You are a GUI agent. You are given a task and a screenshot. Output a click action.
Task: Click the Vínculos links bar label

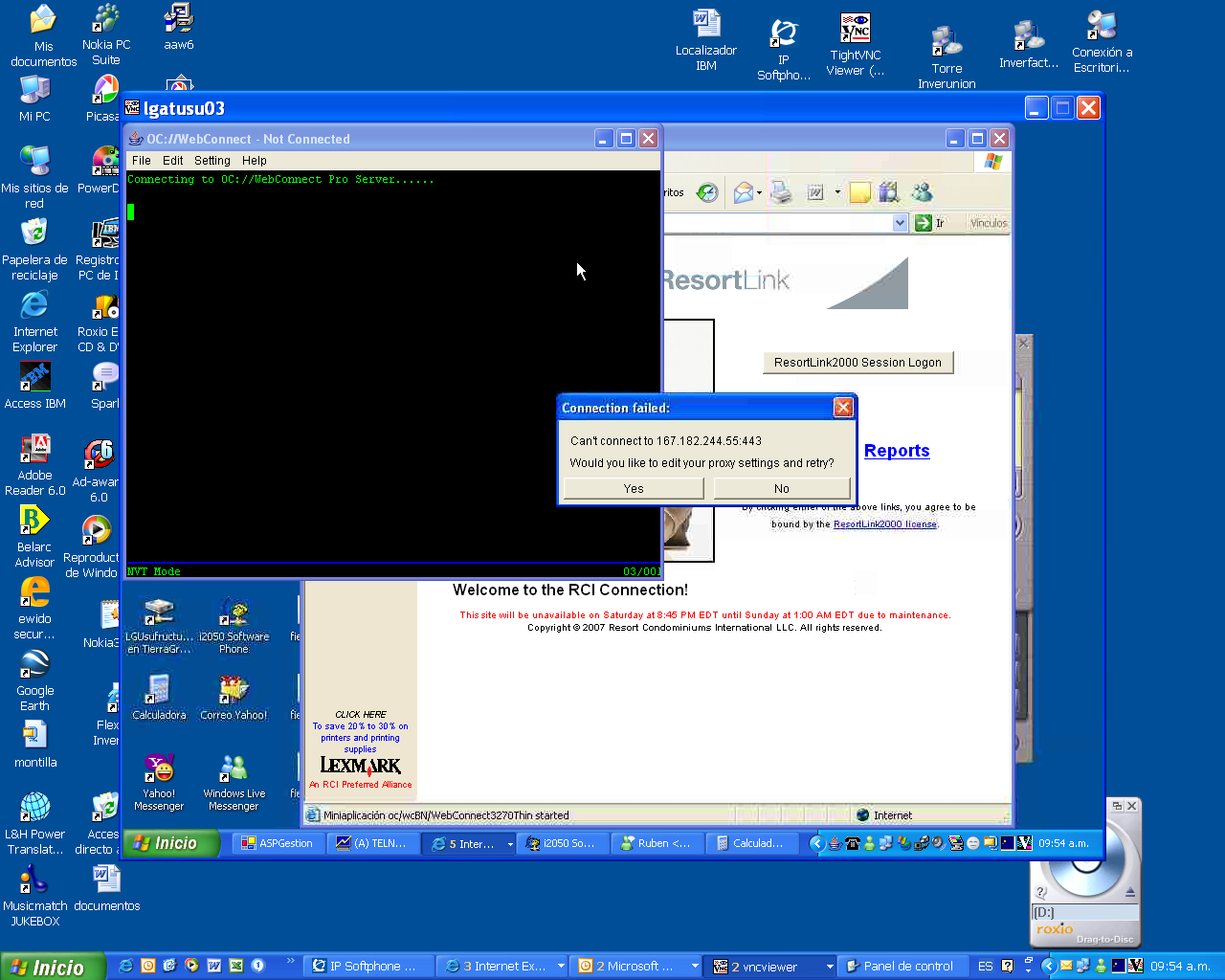(989, 223)
